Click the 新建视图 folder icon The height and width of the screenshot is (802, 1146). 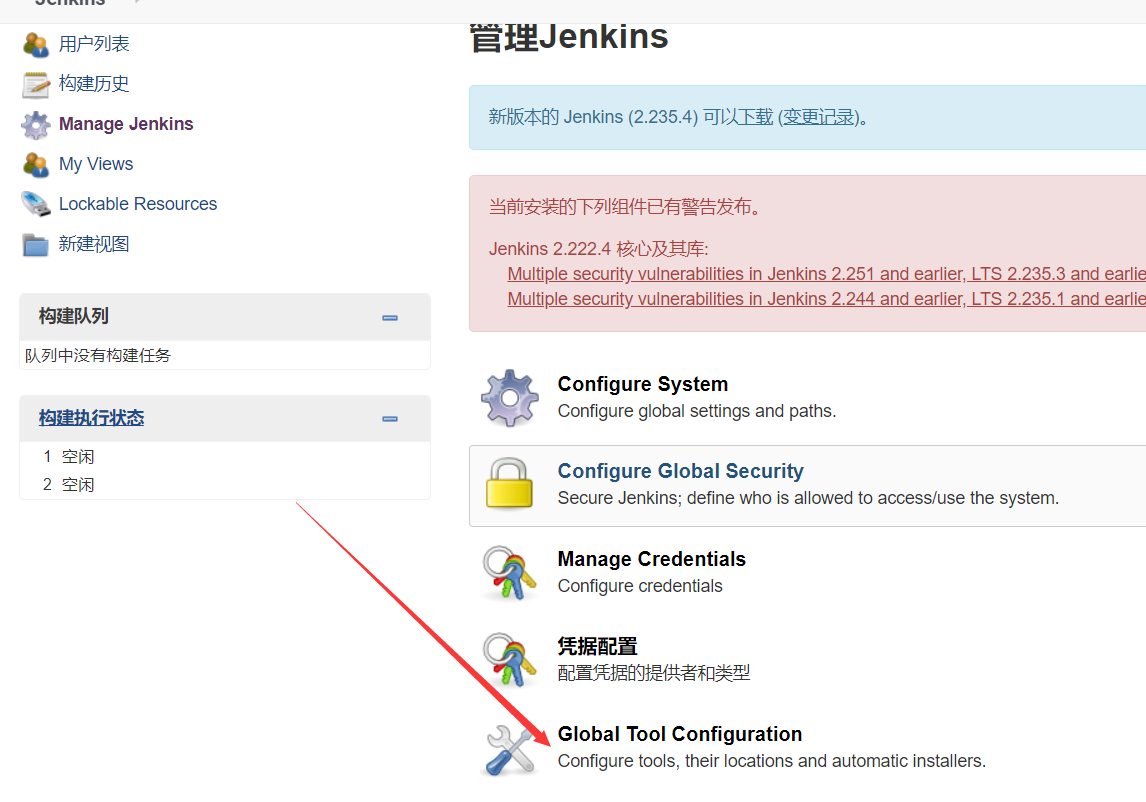point(36,244)
